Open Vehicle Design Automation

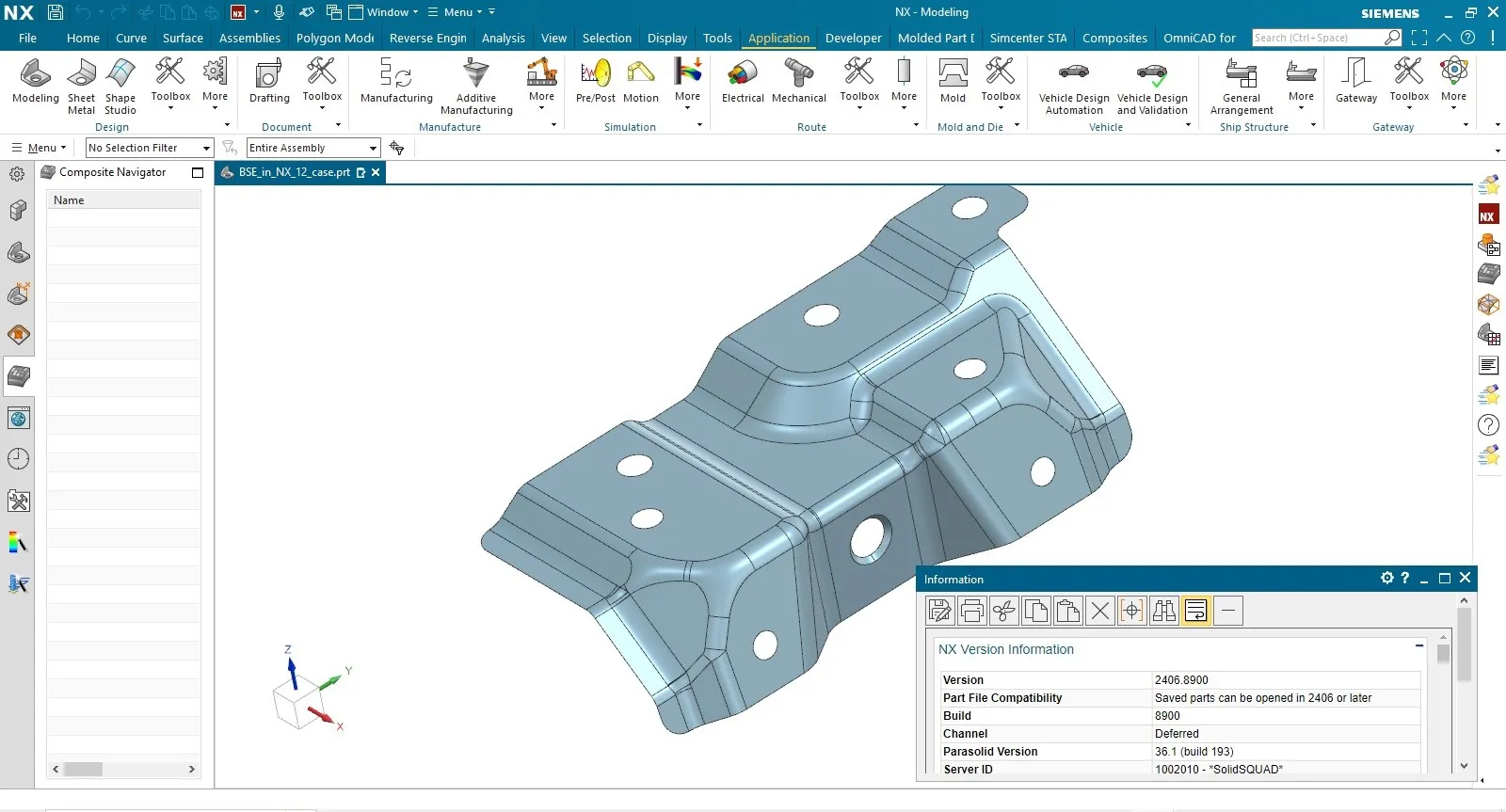click(1074, 87)
